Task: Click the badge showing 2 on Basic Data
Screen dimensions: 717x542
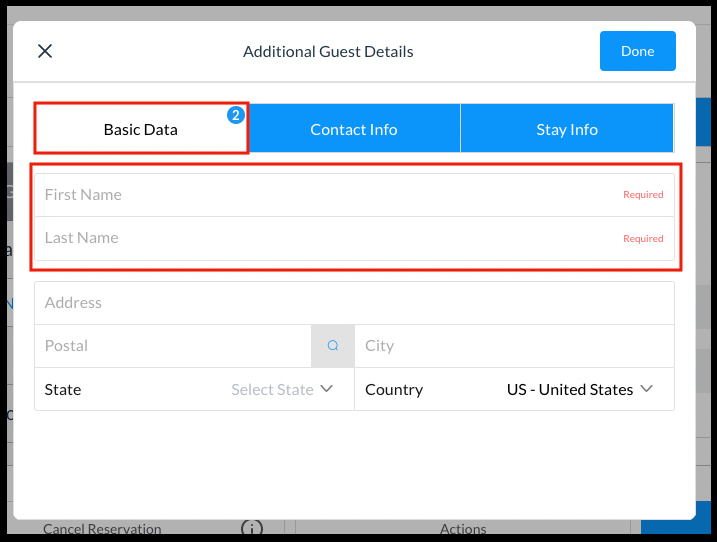Action: coord(236,115)
